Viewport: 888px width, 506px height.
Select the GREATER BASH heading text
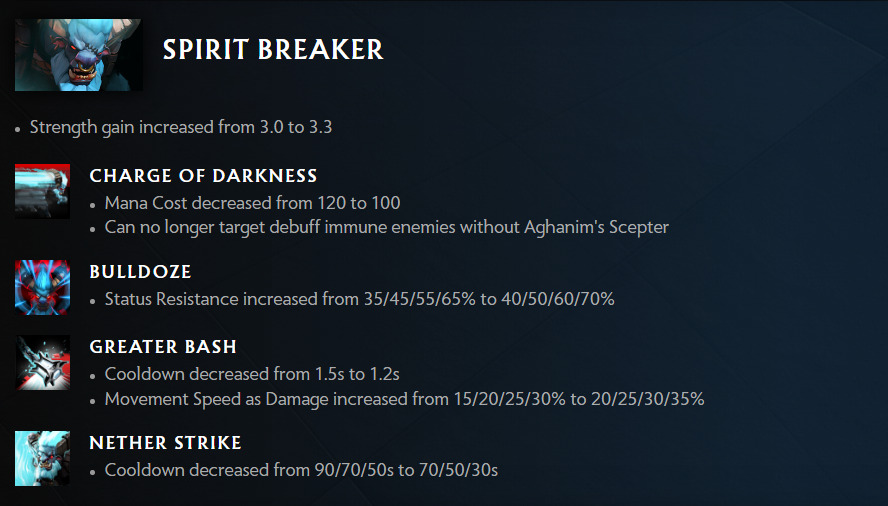point(163,347)
